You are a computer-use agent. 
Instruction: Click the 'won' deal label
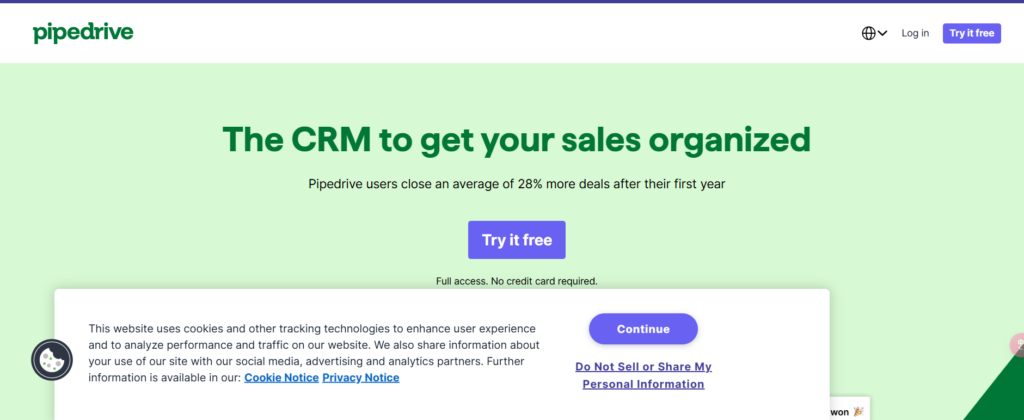[x=838, y=412]
